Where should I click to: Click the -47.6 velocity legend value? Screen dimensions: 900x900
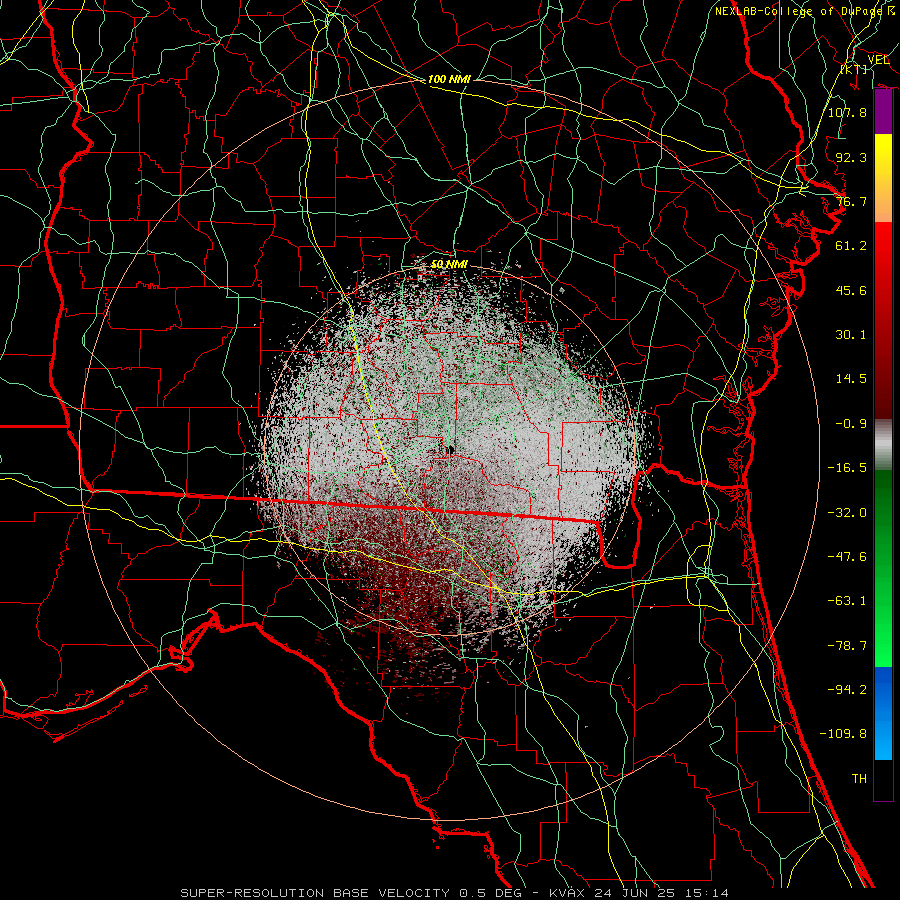click(847, 557)
